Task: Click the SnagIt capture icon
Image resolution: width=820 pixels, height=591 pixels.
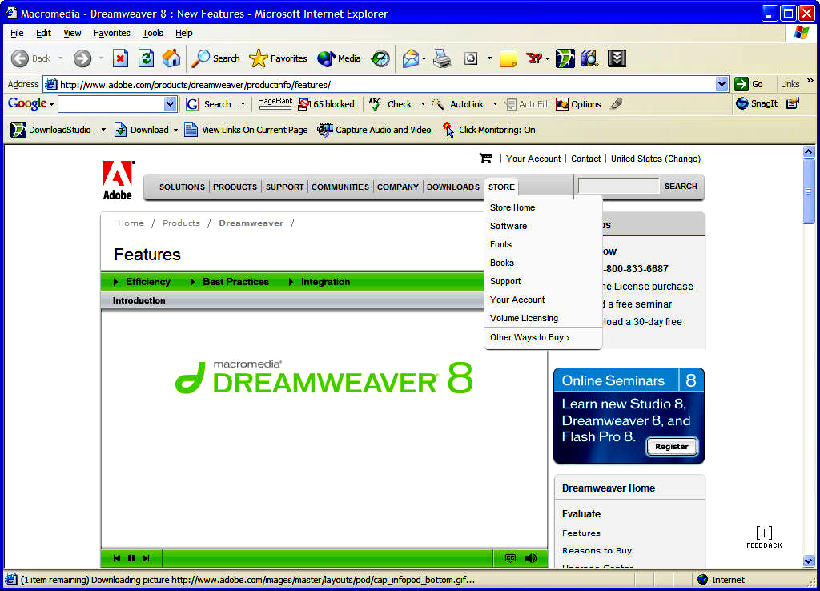Action: 757,104
